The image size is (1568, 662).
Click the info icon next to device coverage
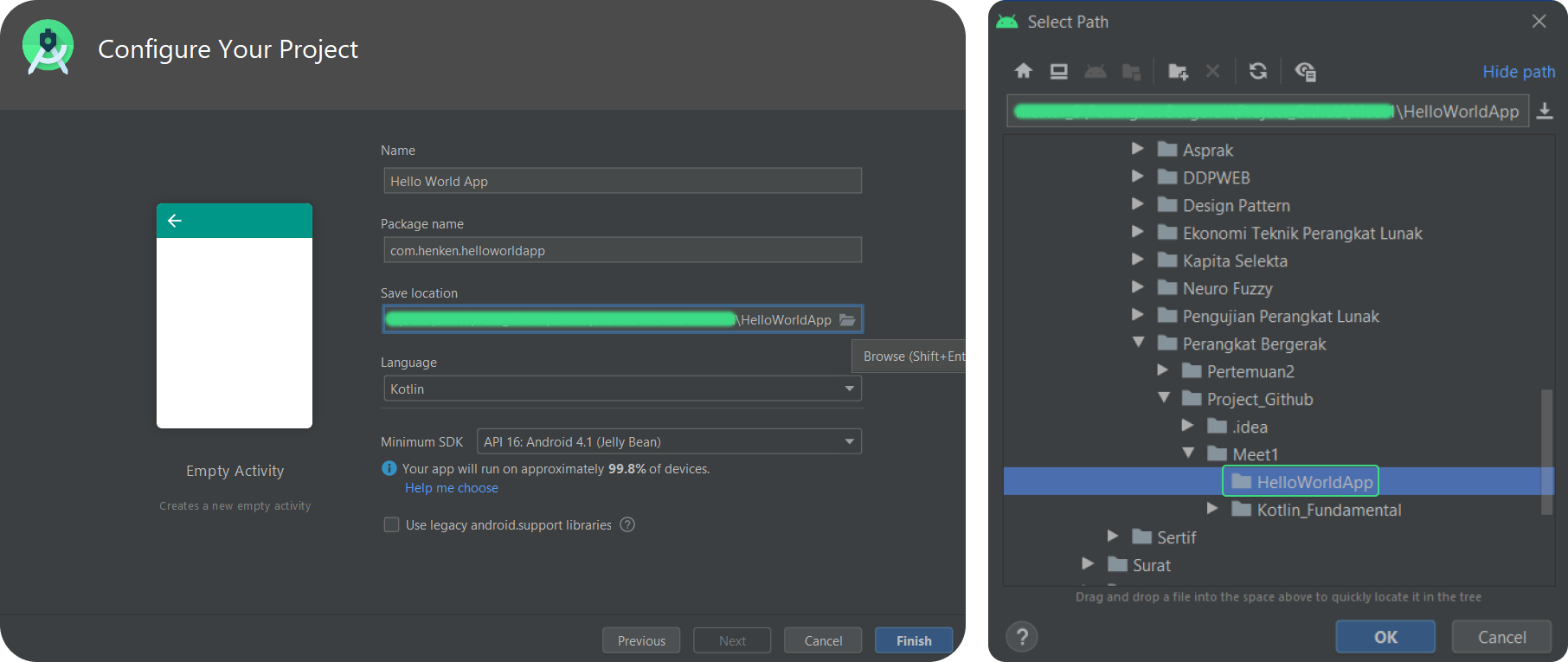(389, 468)
